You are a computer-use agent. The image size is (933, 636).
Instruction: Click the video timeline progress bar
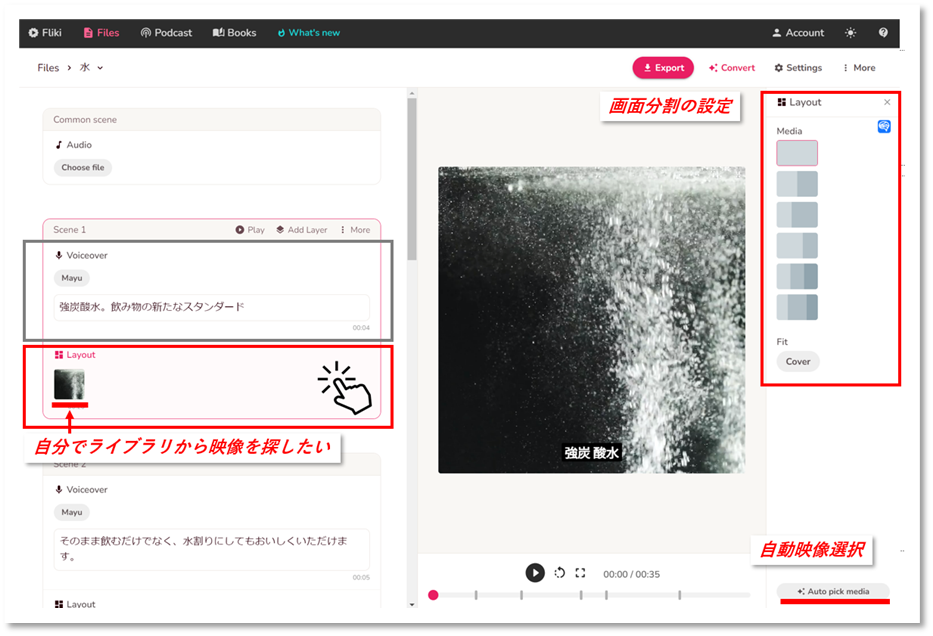592,595
